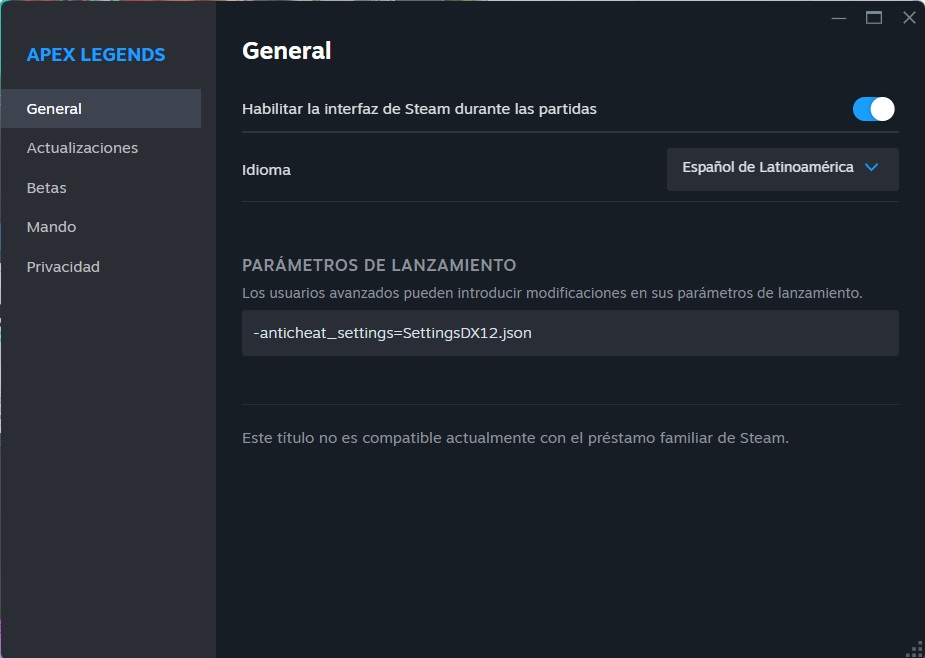Click the advanced users launch options description
Screen dimensions: 925x658
pyautogui.click(x=552, y=294)
